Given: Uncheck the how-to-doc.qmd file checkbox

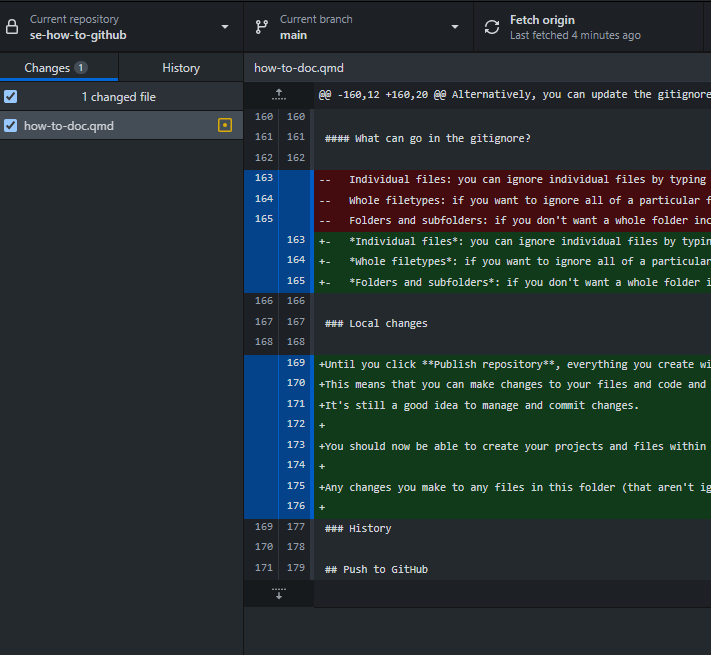Looking at the screenshot, I should tap(11, 126).
